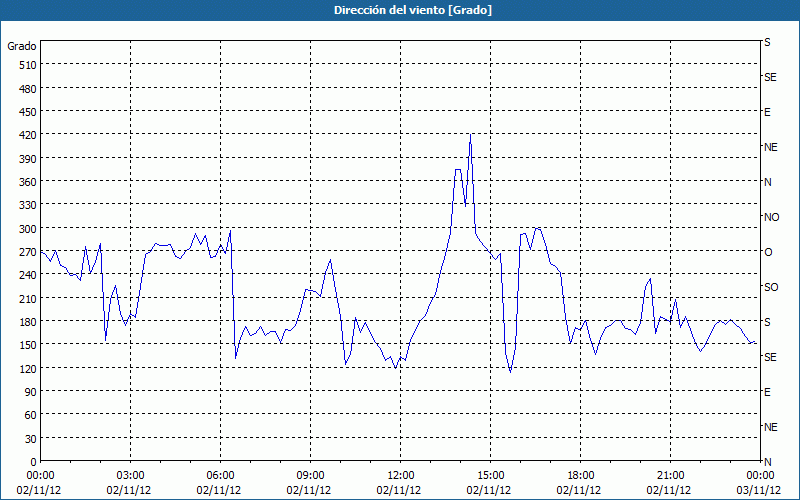Select the 90 y-axis value
Image resolution: width=800 pixels, height=500 pixels.
(31, 392)
